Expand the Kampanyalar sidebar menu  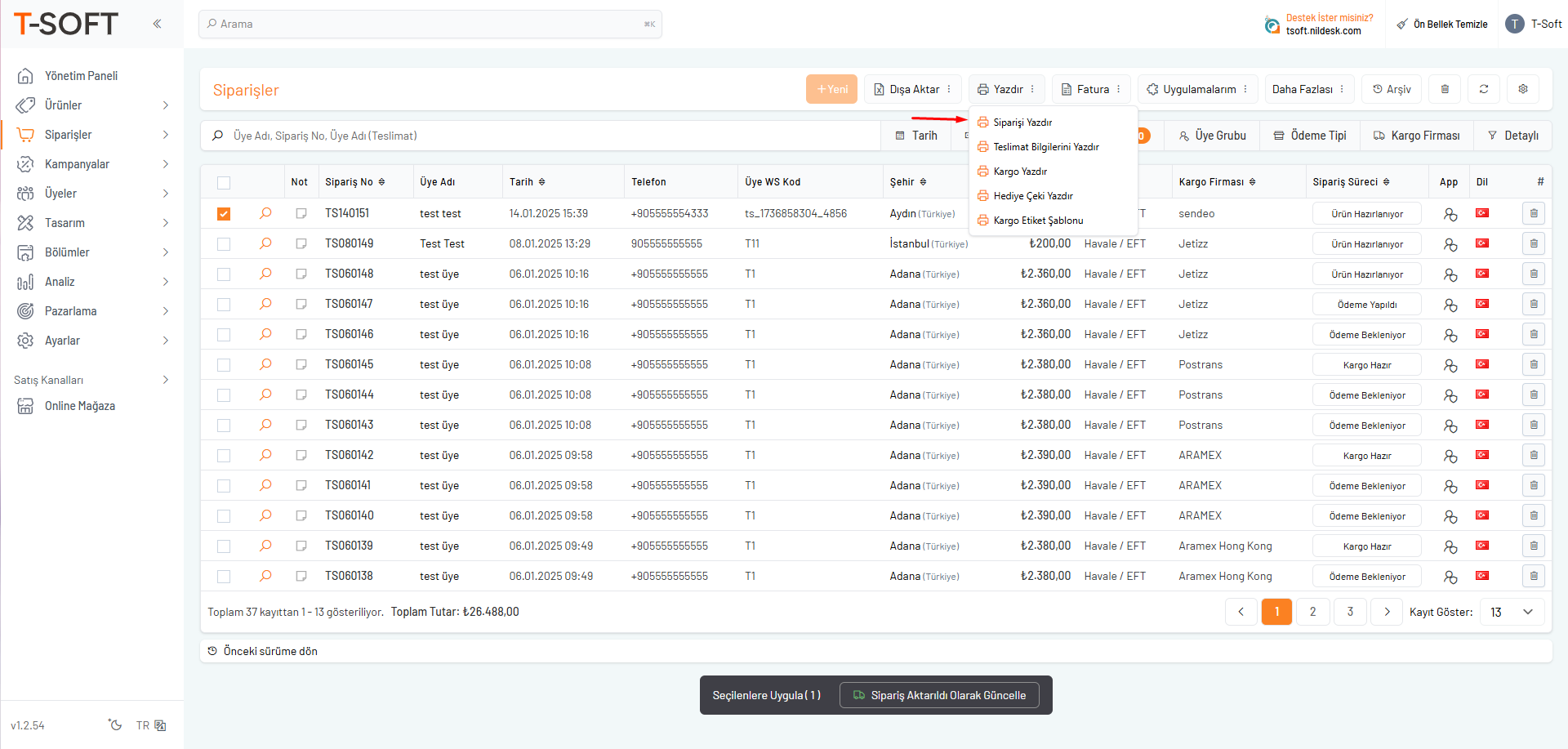[92, 164]
